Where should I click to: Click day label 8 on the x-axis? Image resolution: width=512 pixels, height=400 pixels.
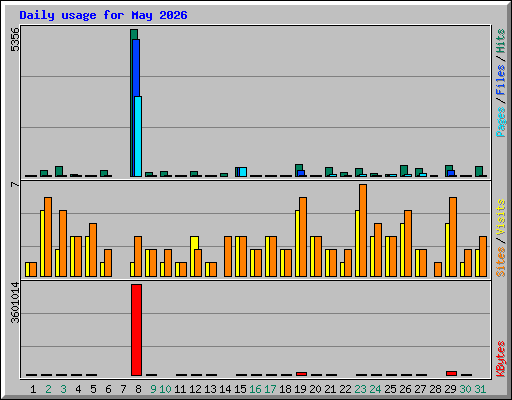click(138, 389)
